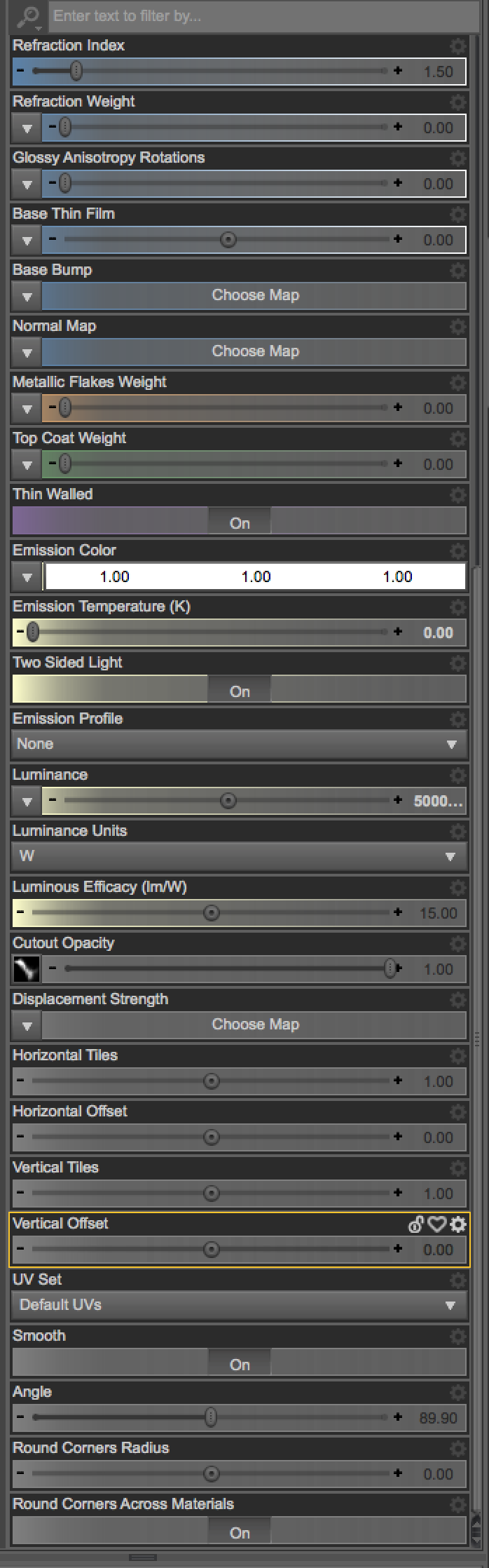
Task: Click the Vertical Offset link icon
Action: (416, 1224)
